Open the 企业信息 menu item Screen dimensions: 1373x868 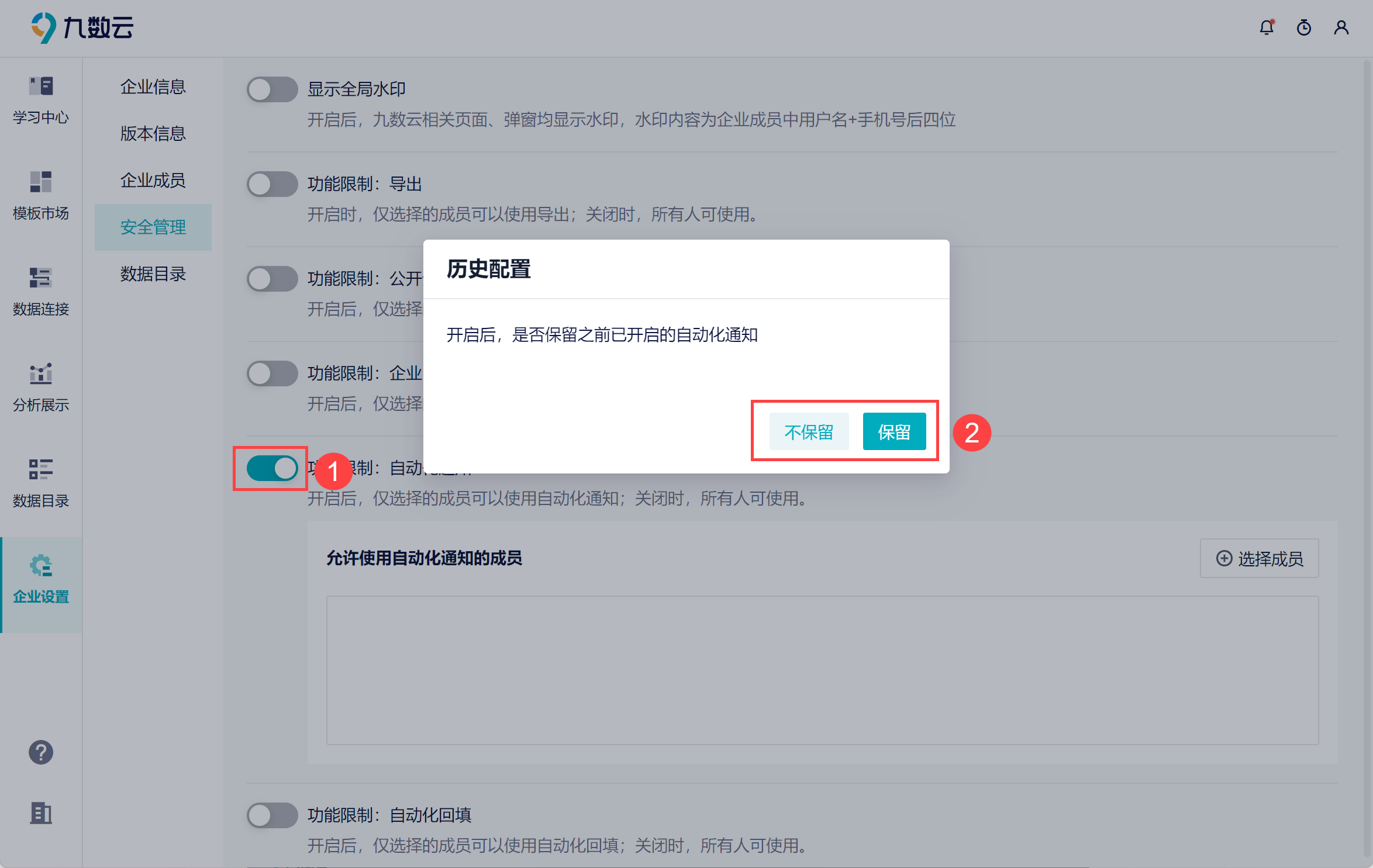coord(153,87)
